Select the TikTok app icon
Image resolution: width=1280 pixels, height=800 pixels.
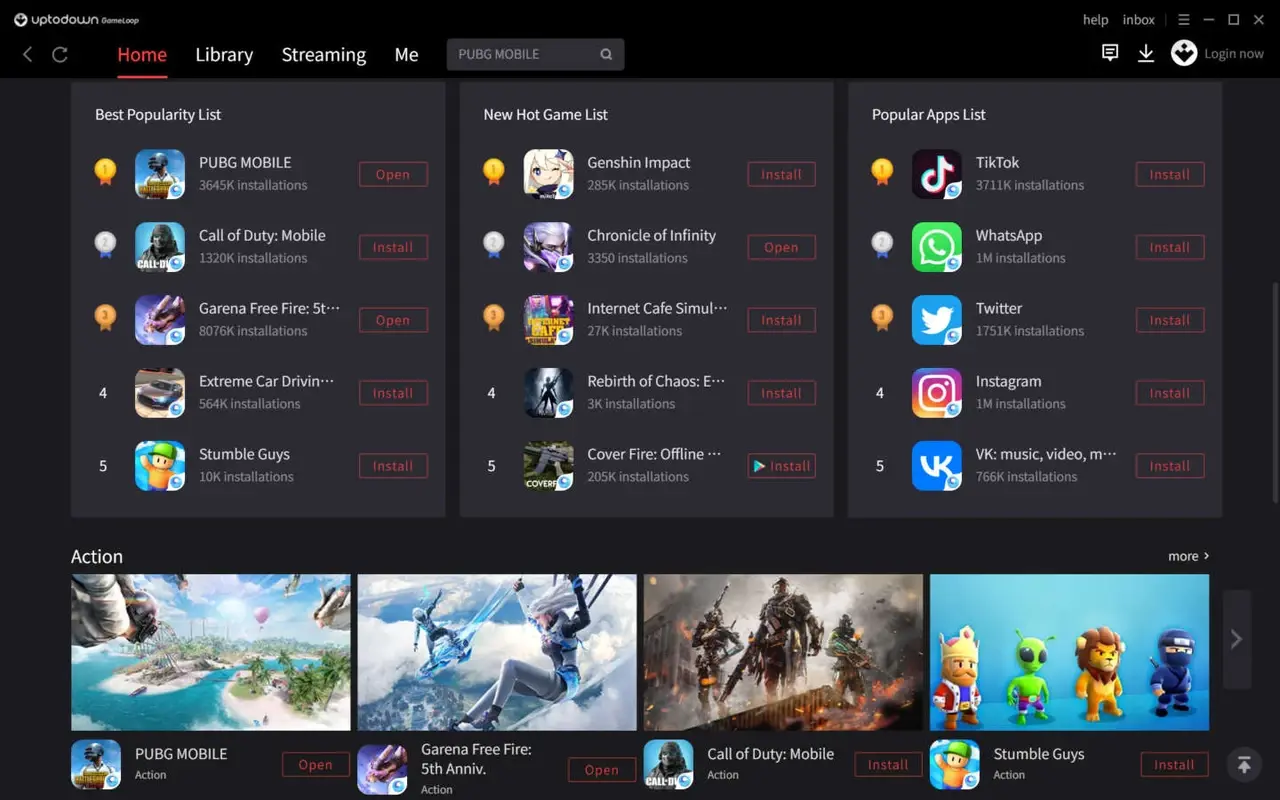[x=937, y=173]
